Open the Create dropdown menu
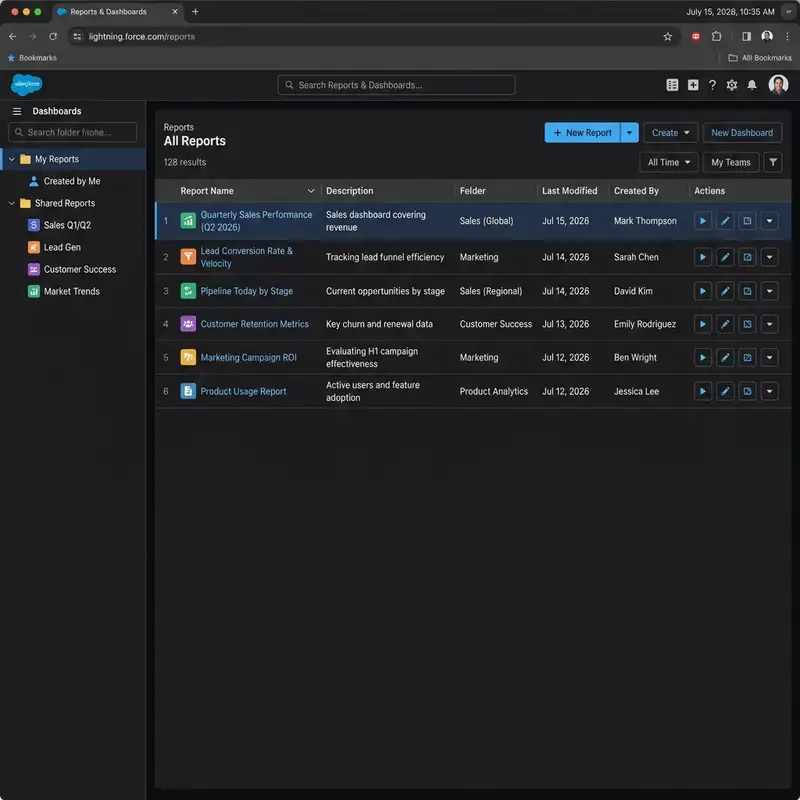The width and height of the screenshot is (800, 800). click(x=670, y=133)
